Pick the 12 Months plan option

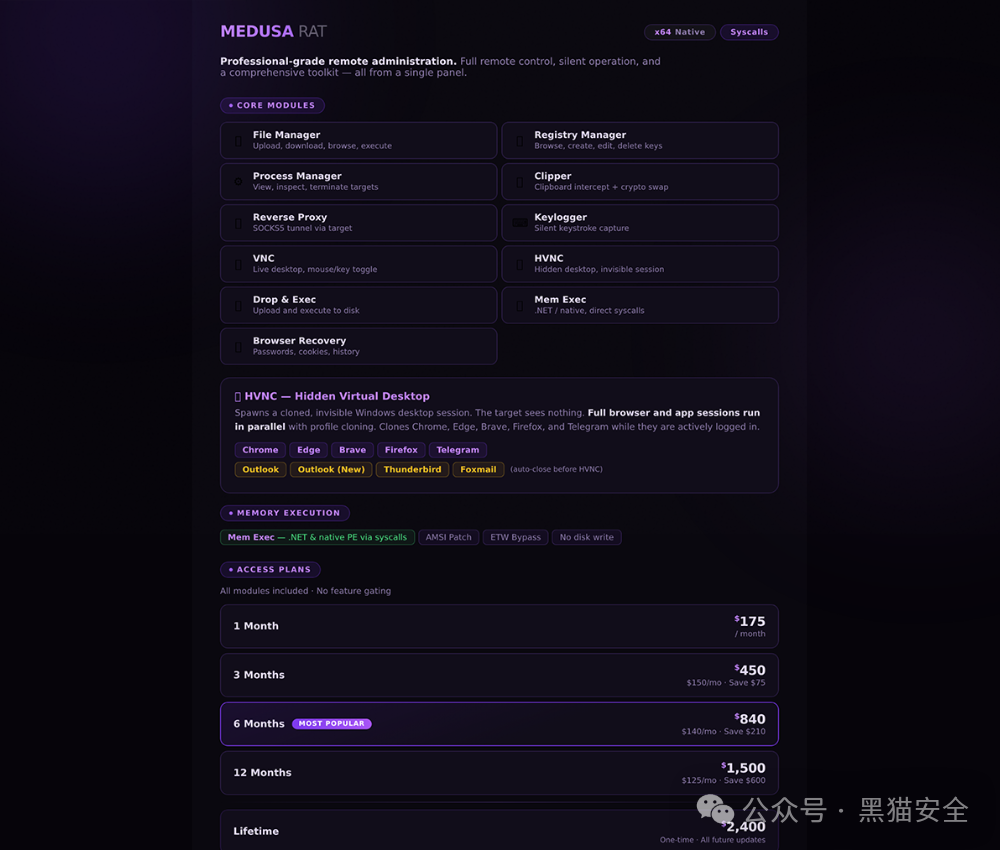click(499, 773)
